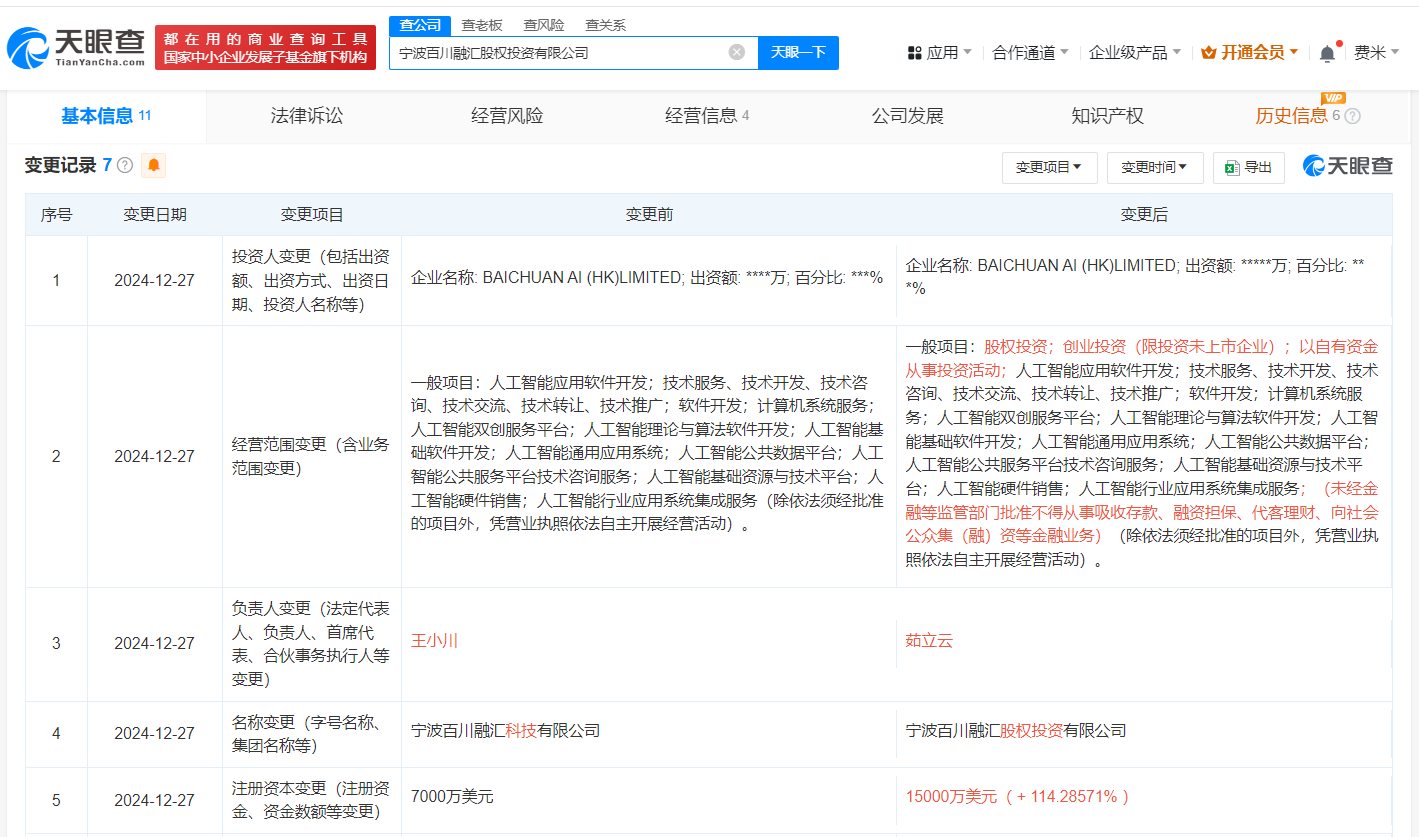Switch to the 基本信息 tab

106,116
